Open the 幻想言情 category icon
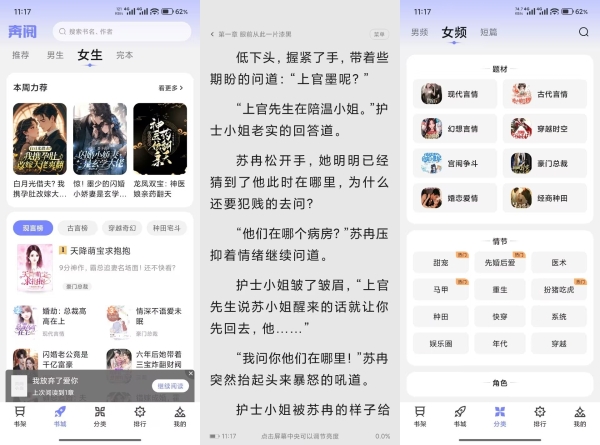 click(431, 129)
